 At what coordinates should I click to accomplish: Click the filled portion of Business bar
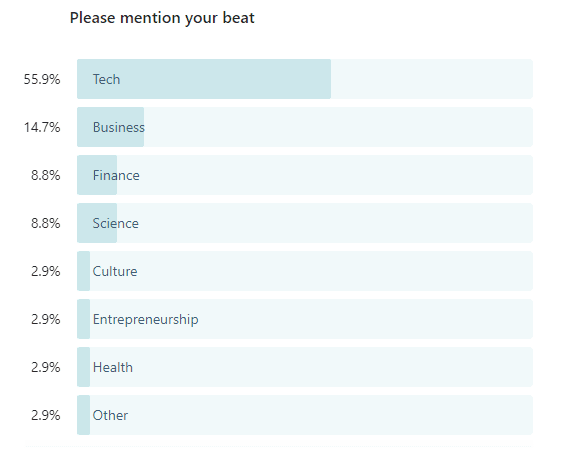[x=110, y=127]
